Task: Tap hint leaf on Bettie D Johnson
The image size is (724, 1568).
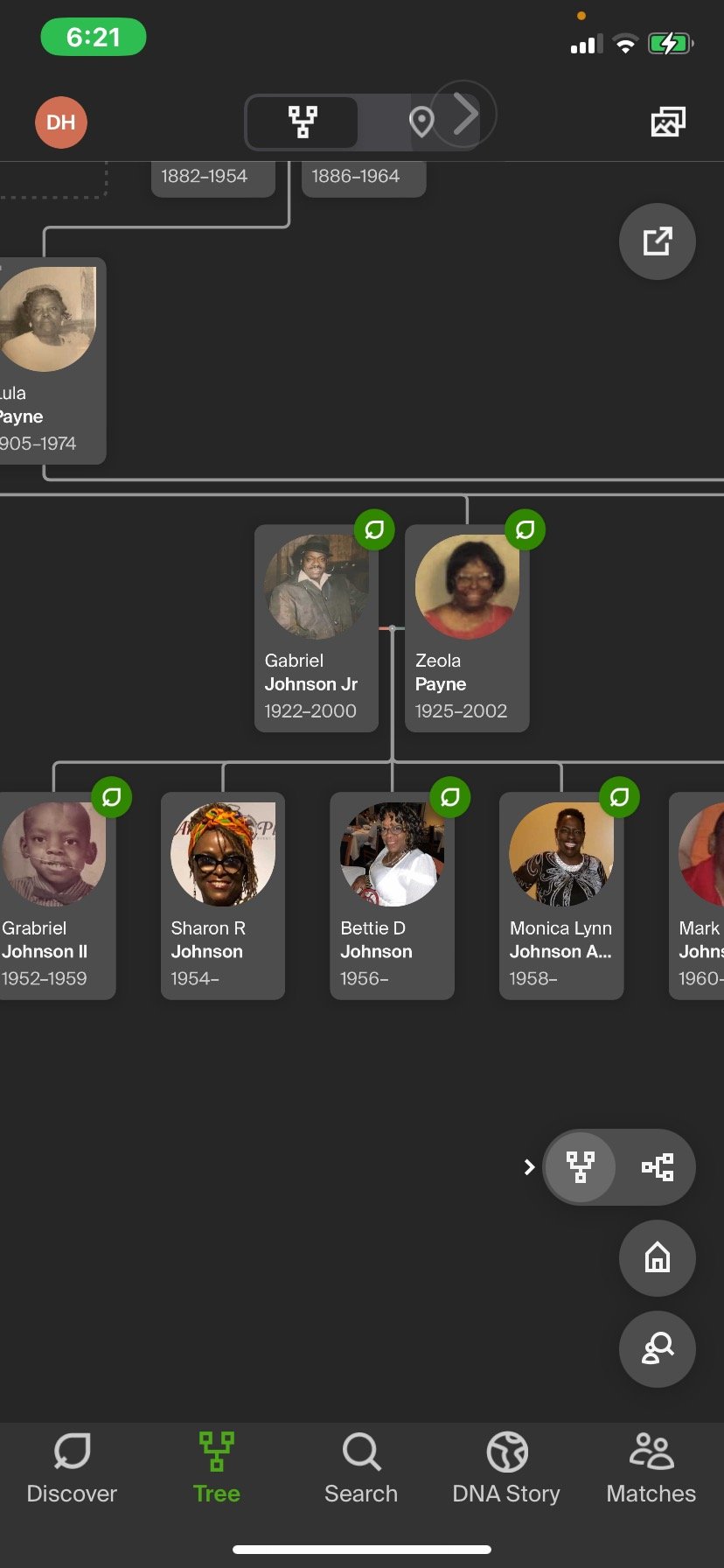Action: click(450, 797)
